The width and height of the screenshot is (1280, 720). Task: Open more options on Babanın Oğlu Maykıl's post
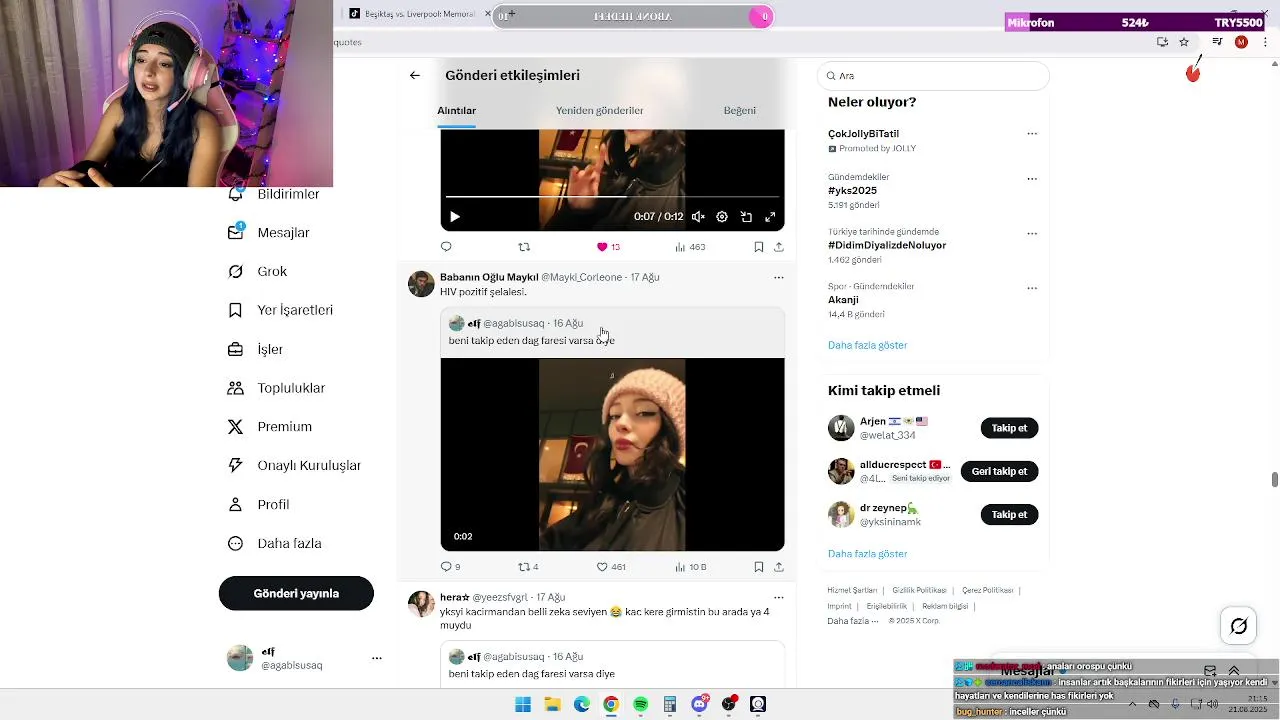tap(779, 278)
